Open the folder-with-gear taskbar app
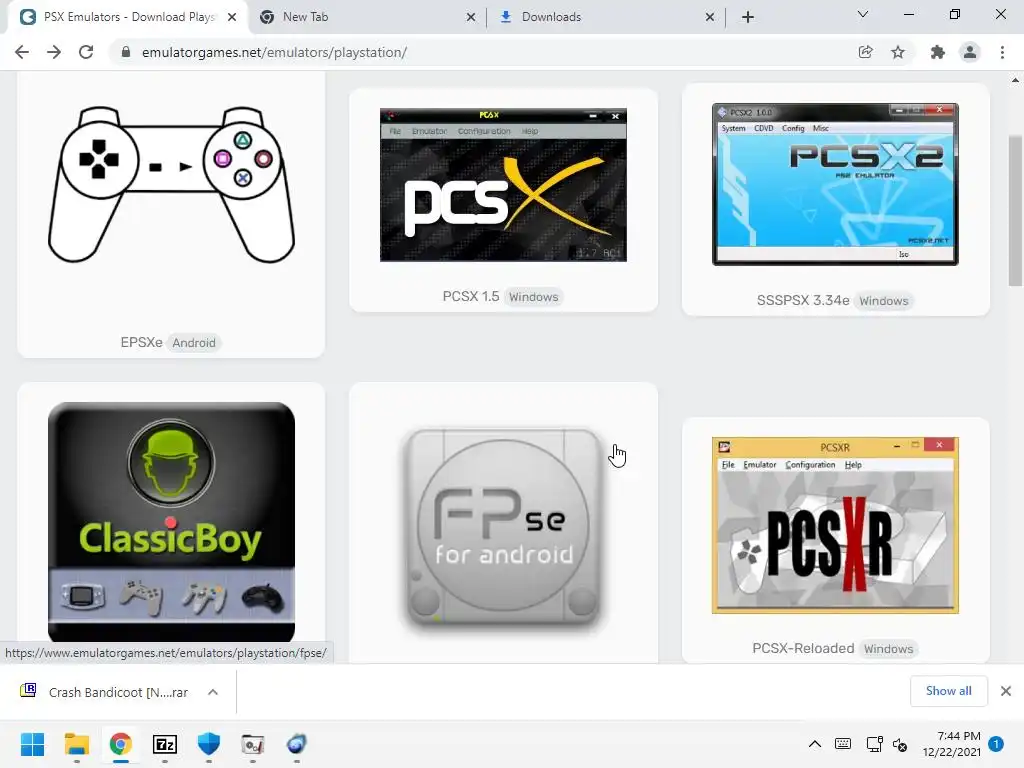The height and width of the screenshot is (768, 1024). (253, 744)
